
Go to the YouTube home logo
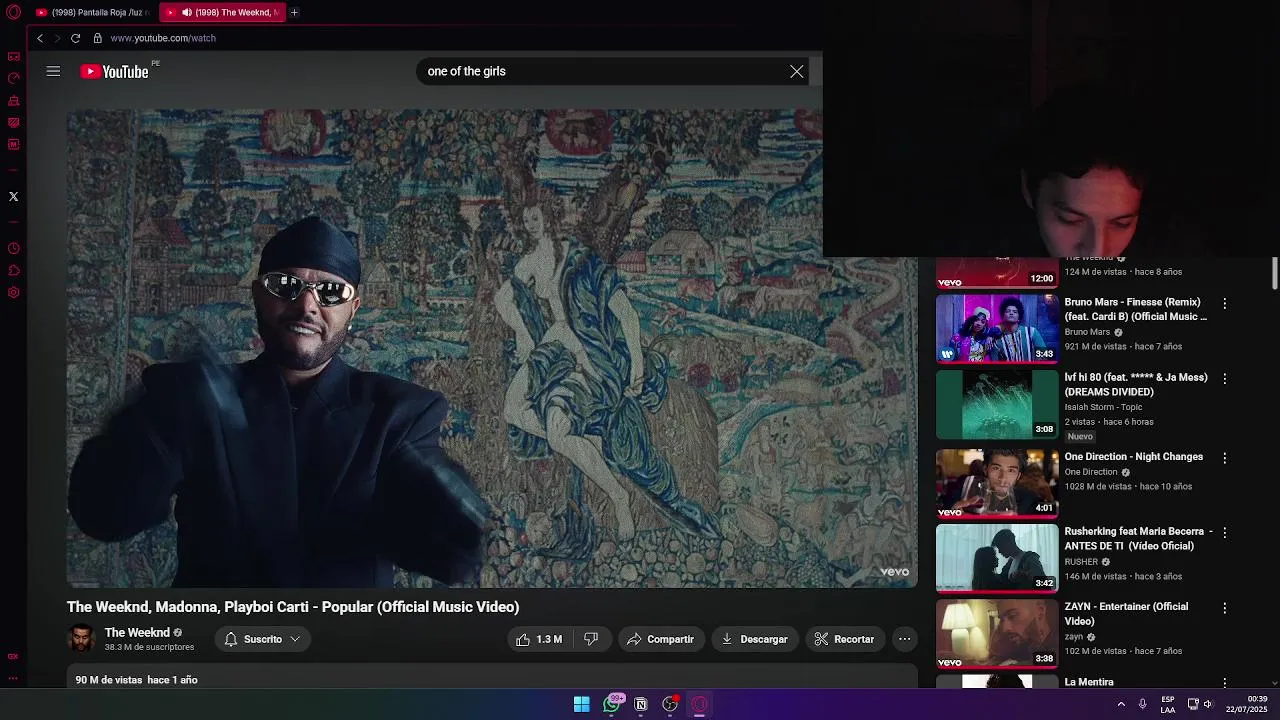[115, 71]
